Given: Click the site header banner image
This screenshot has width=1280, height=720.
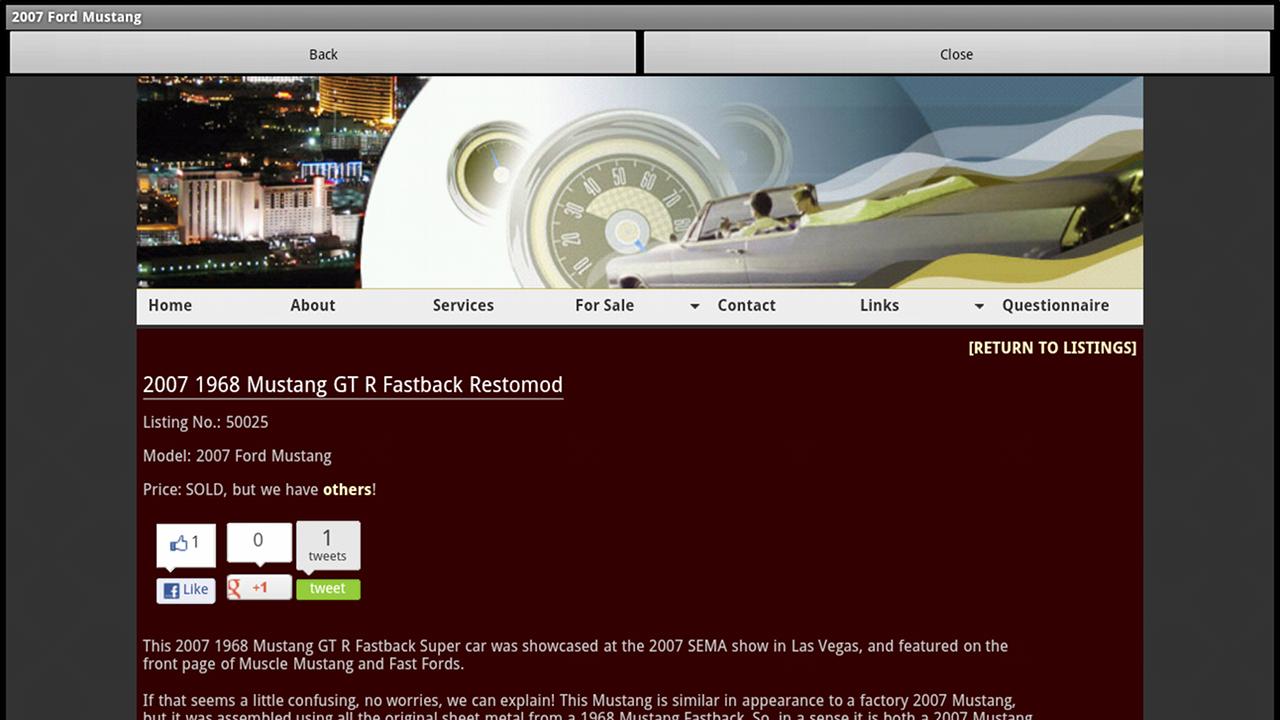Looking at the screenshot, I should [640, 182].
